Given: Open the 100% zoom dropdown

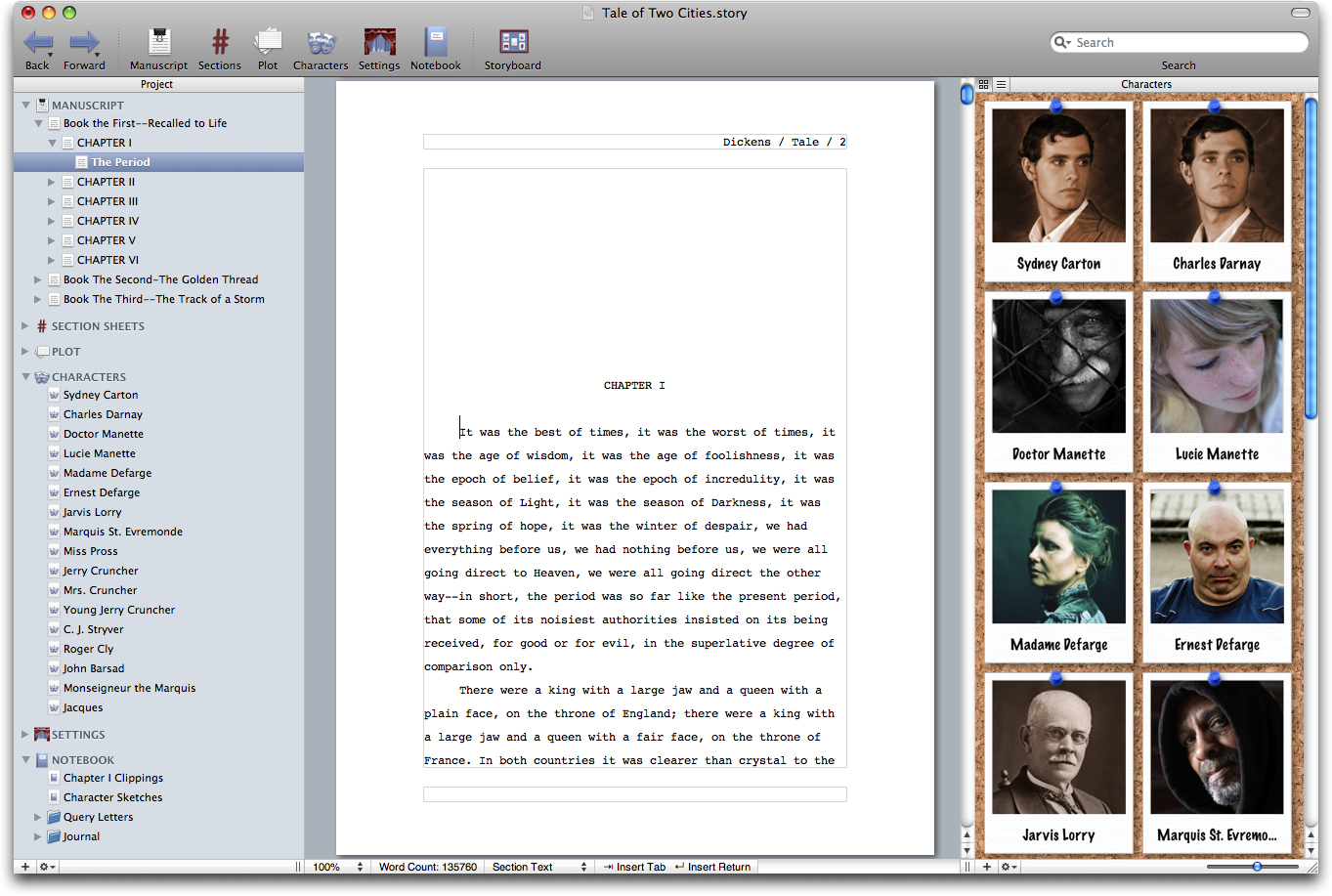Looking at the screenshot, I should click(338, 867).
